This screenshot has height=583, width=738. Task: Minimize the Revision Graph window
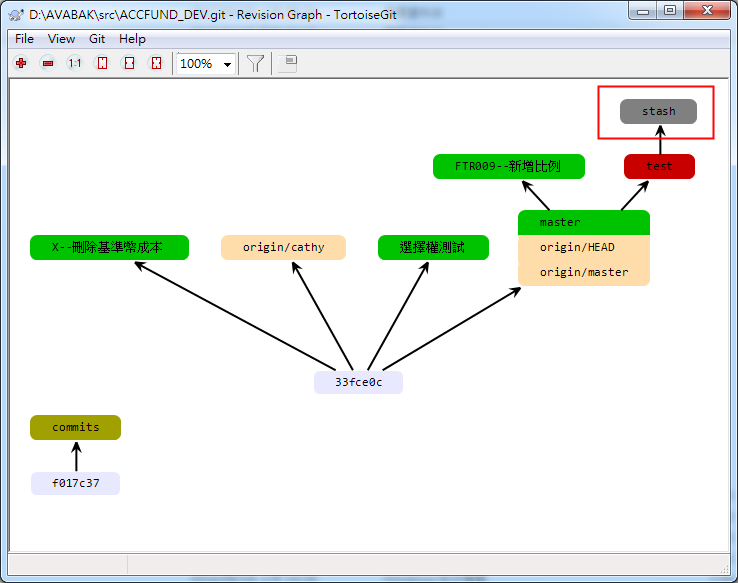[x=643, y=11]
